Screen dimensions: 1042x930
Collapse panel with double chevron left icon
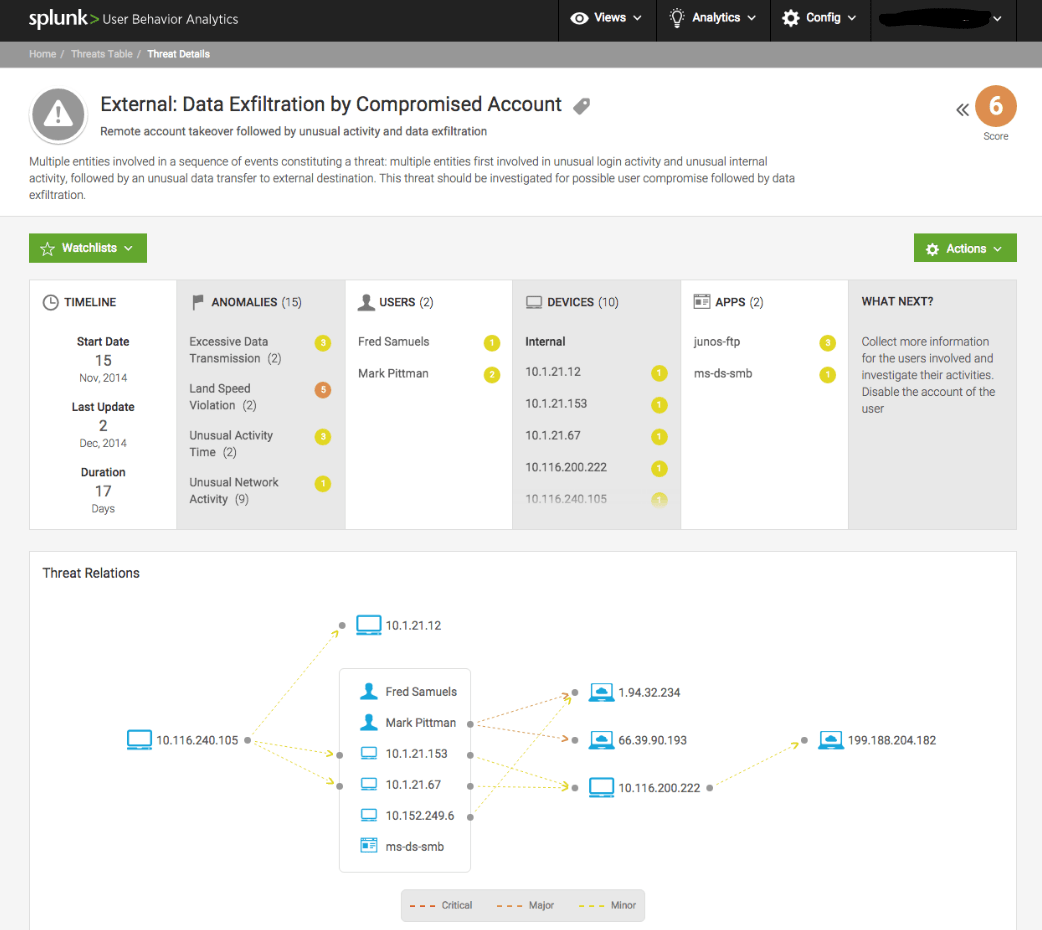point(962,110)
